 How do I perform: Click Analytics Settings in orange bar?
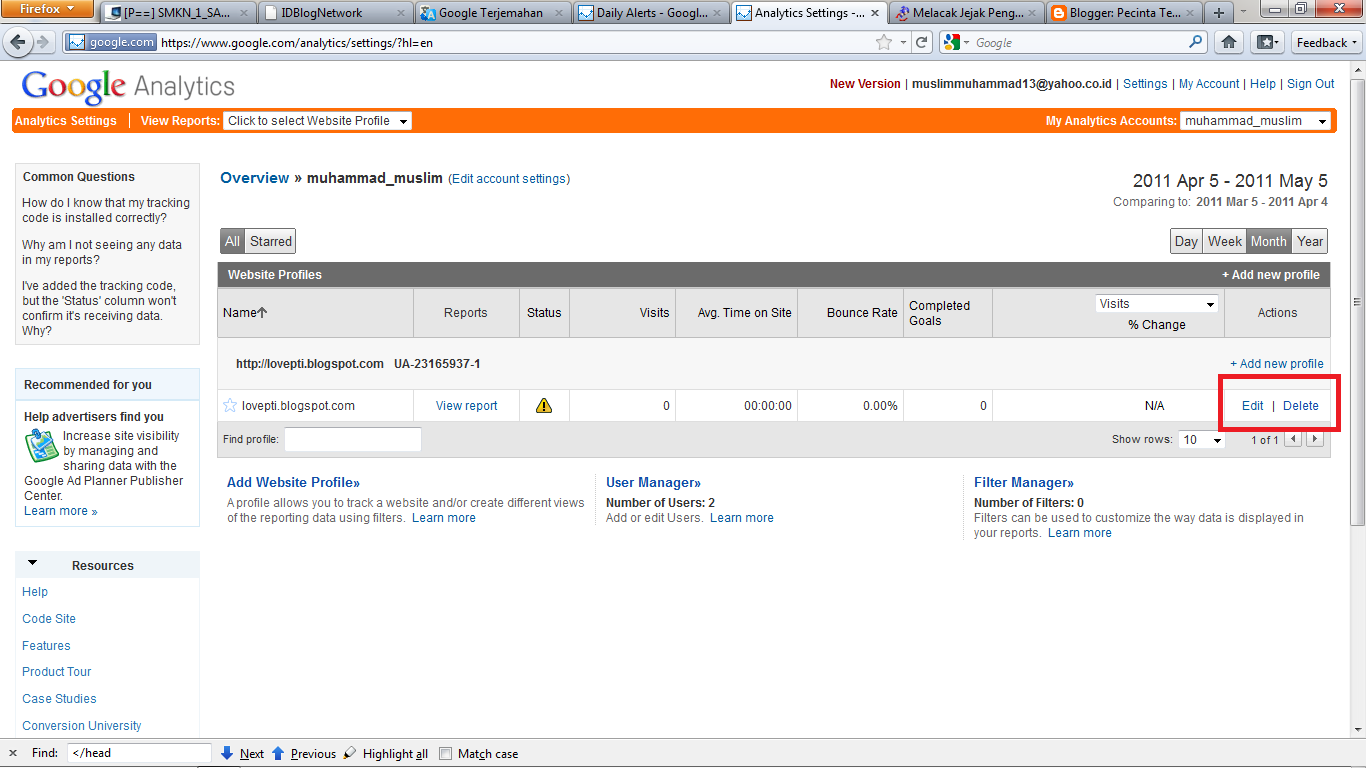tap(66, 121)
